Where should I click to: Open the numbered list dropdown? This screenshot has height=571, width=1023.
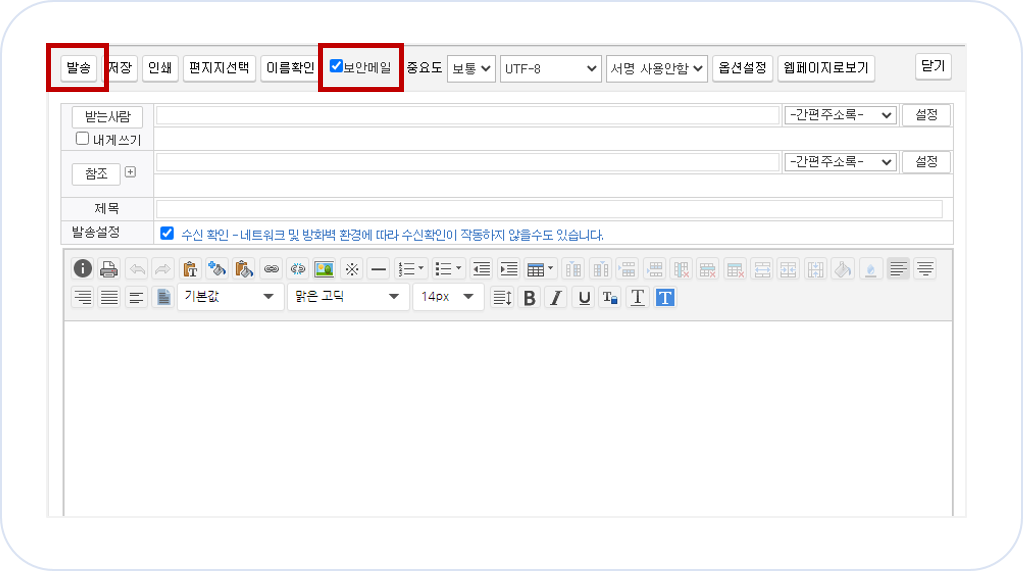411,269
